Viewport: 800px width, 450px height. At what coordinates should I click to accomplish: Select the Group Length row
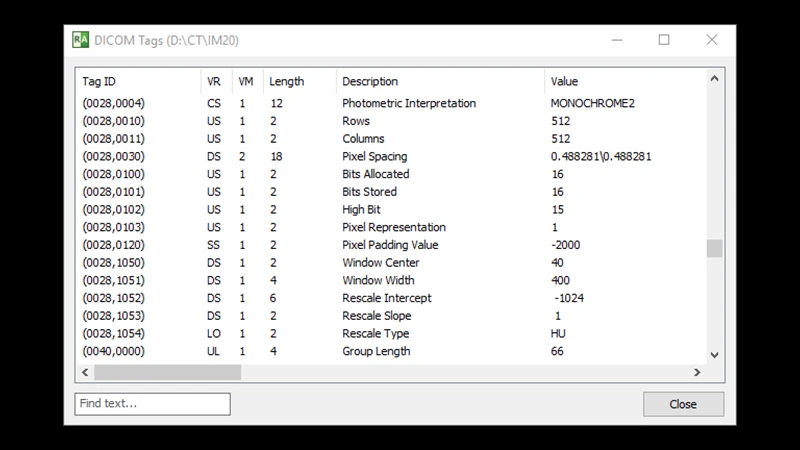376,351
